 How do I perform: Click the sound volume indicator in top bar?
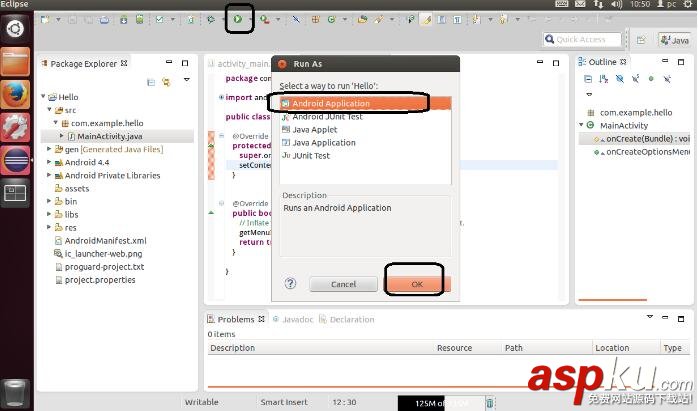click(616, 4)
